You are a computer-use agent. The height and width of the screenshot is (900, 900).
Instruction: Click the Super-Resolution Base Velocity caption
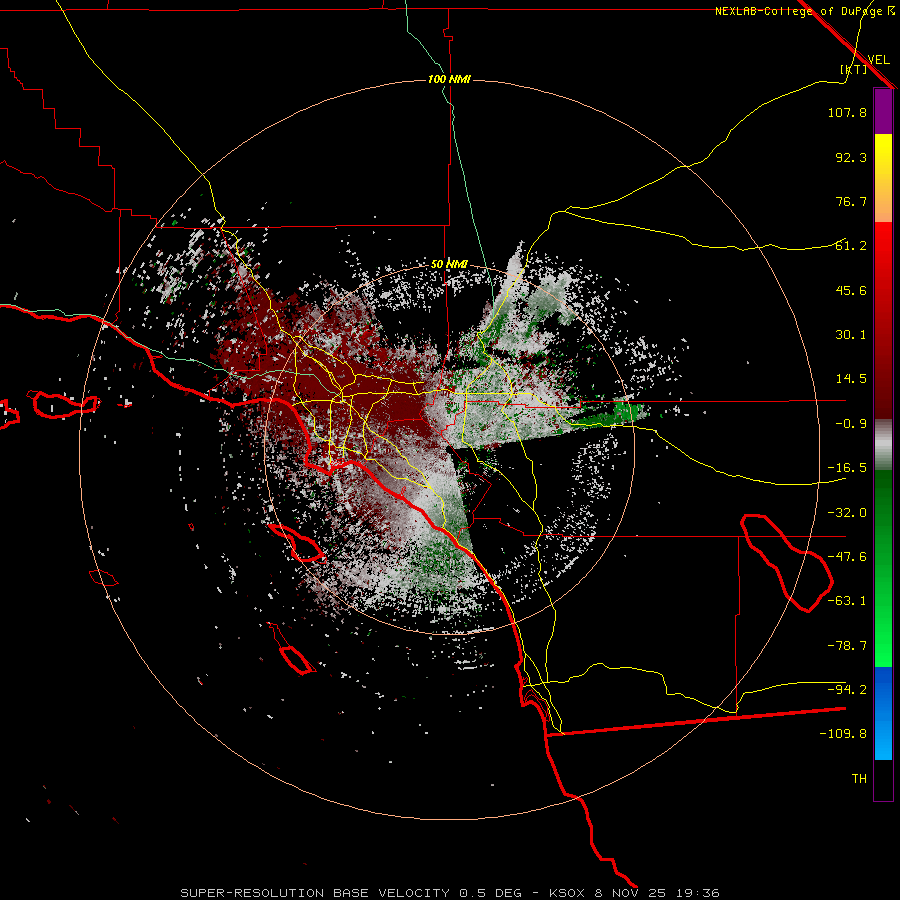point(449,893)
